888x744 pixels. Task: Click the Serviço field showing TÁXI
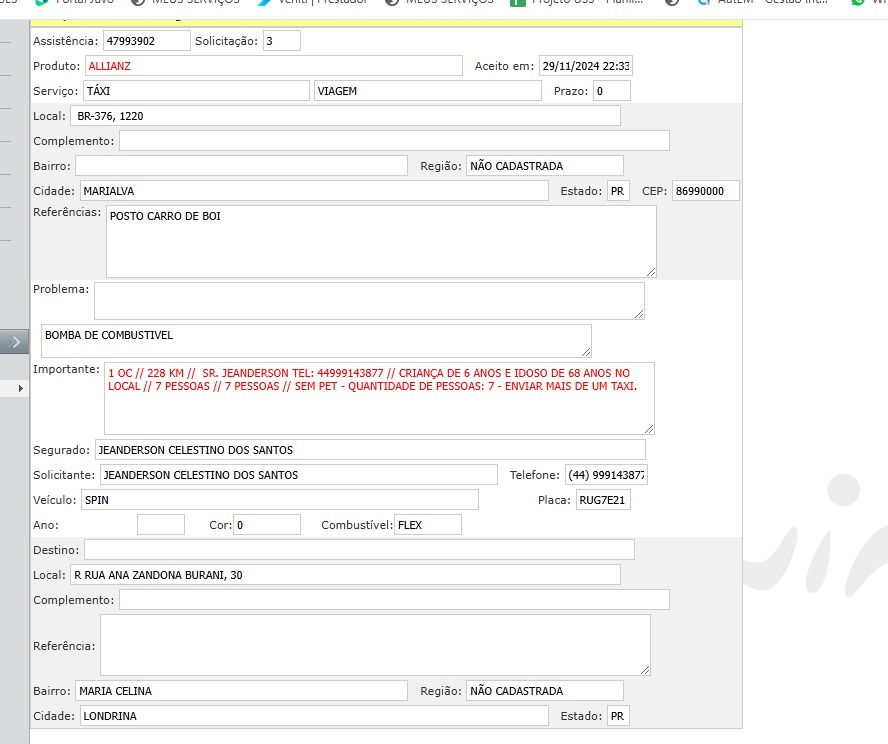tap(197, 91)
